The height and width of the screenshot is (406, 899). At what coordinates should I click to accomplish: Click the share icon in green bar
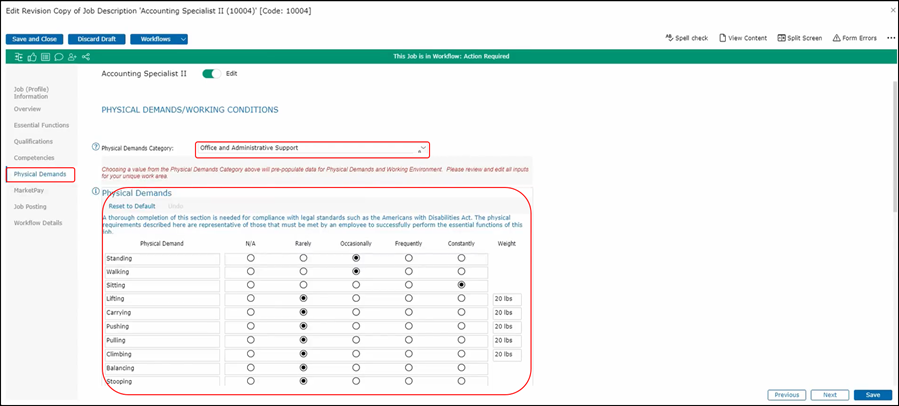(x=85, y=56)
